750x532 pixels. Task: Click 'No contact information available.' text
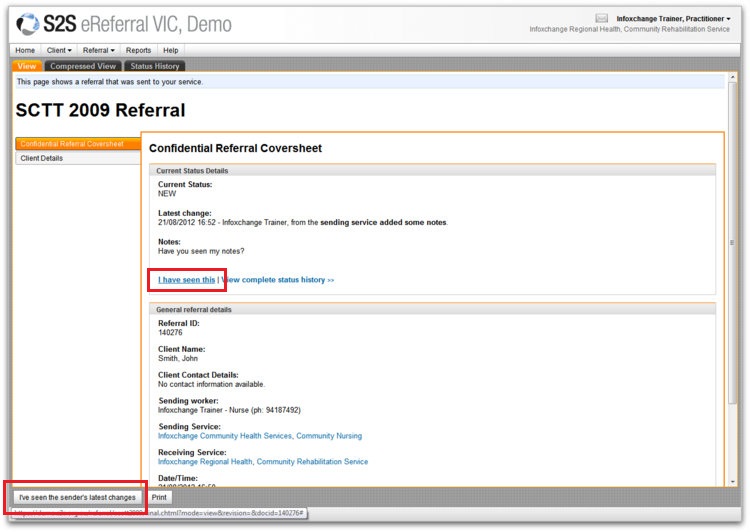coord(211,384)
